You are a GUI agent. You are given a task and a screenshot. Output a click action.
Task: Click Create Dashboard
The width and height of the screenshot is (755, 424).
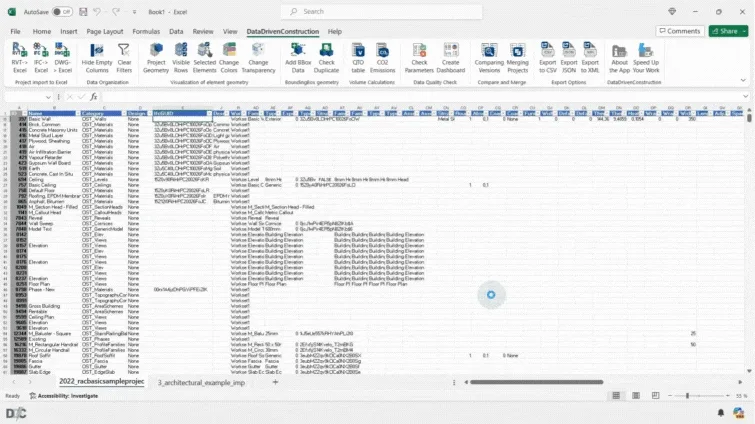tap(451, 58)
